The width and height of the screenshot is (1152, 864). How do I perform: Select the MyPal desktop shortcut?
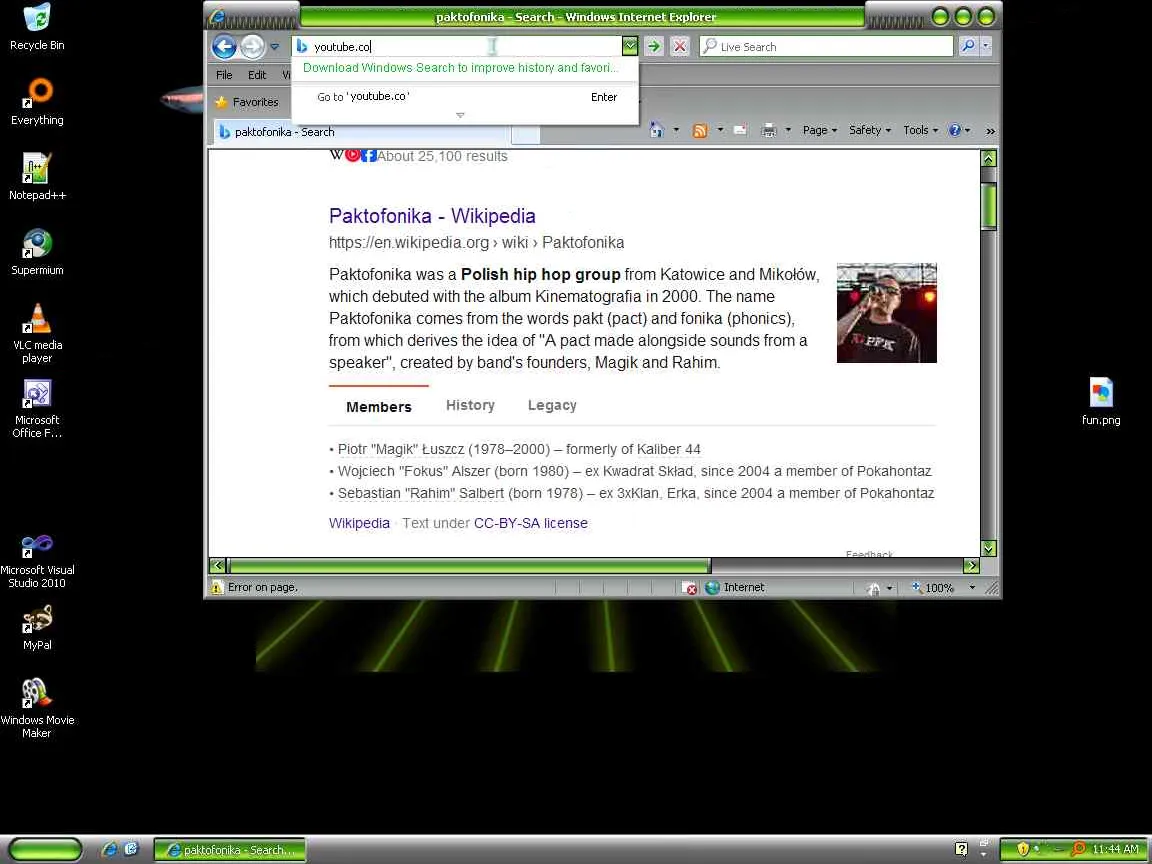(x=37, y=627)
